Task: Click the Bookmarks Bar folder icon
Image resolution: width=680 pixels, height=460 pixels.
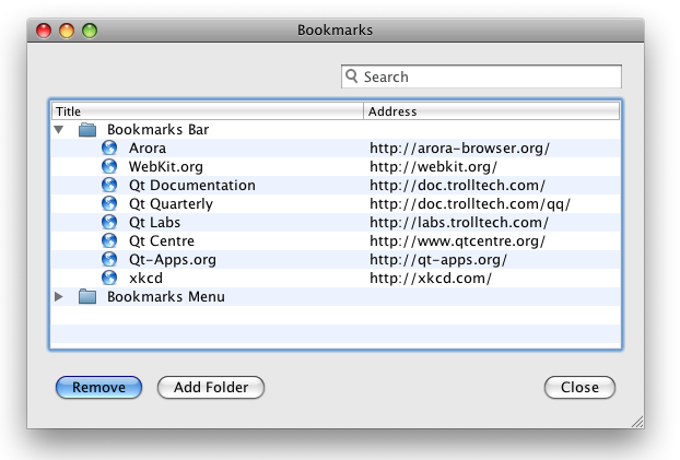Action: click(87, 130)
